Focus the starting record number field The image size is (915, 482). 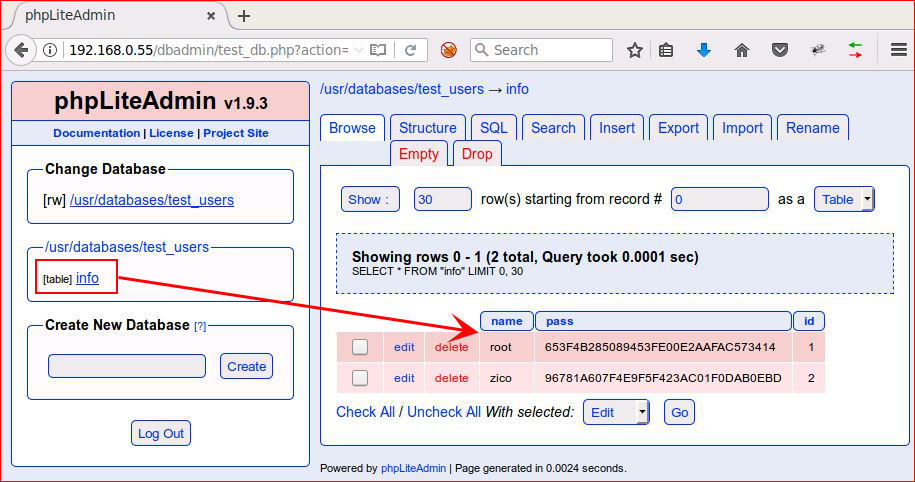(720, 200)
